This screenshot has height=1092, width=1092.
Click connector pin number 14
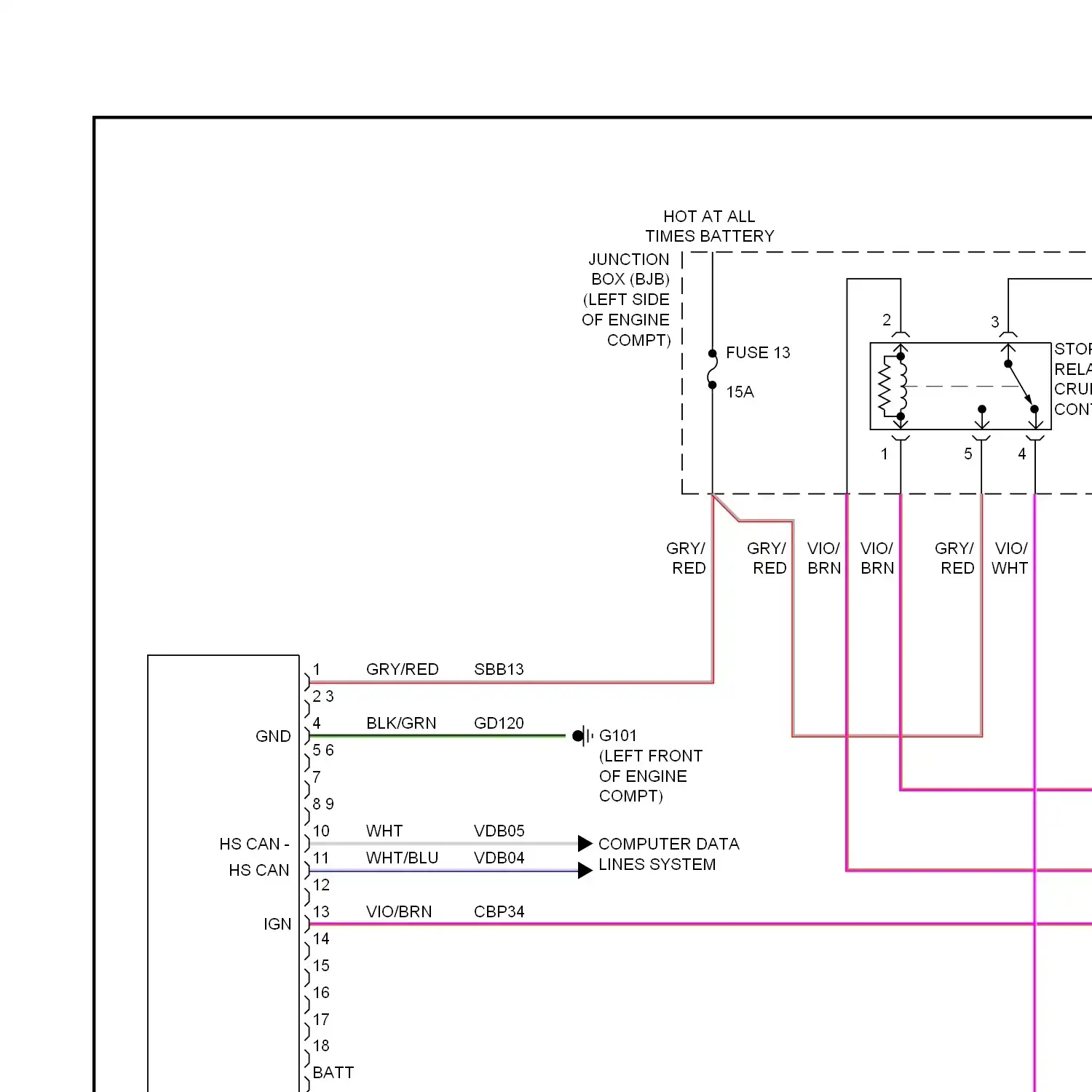pyautogui.click(x=321, y=938)
